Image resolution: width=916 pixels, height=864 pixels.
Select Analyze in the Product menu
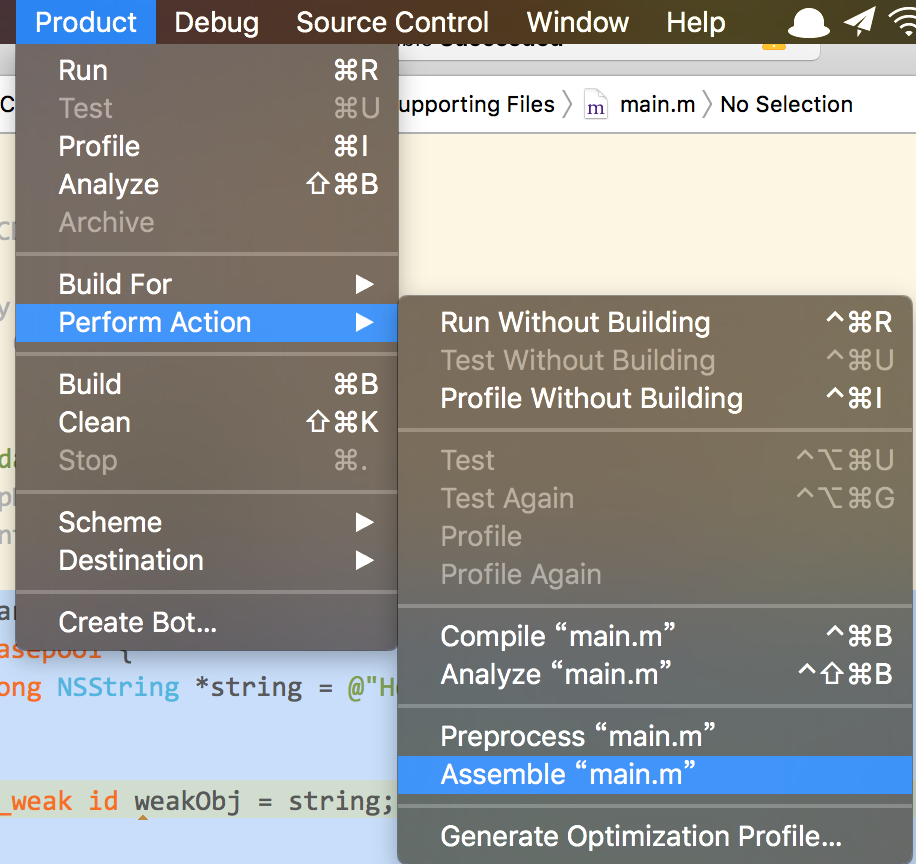207,184
